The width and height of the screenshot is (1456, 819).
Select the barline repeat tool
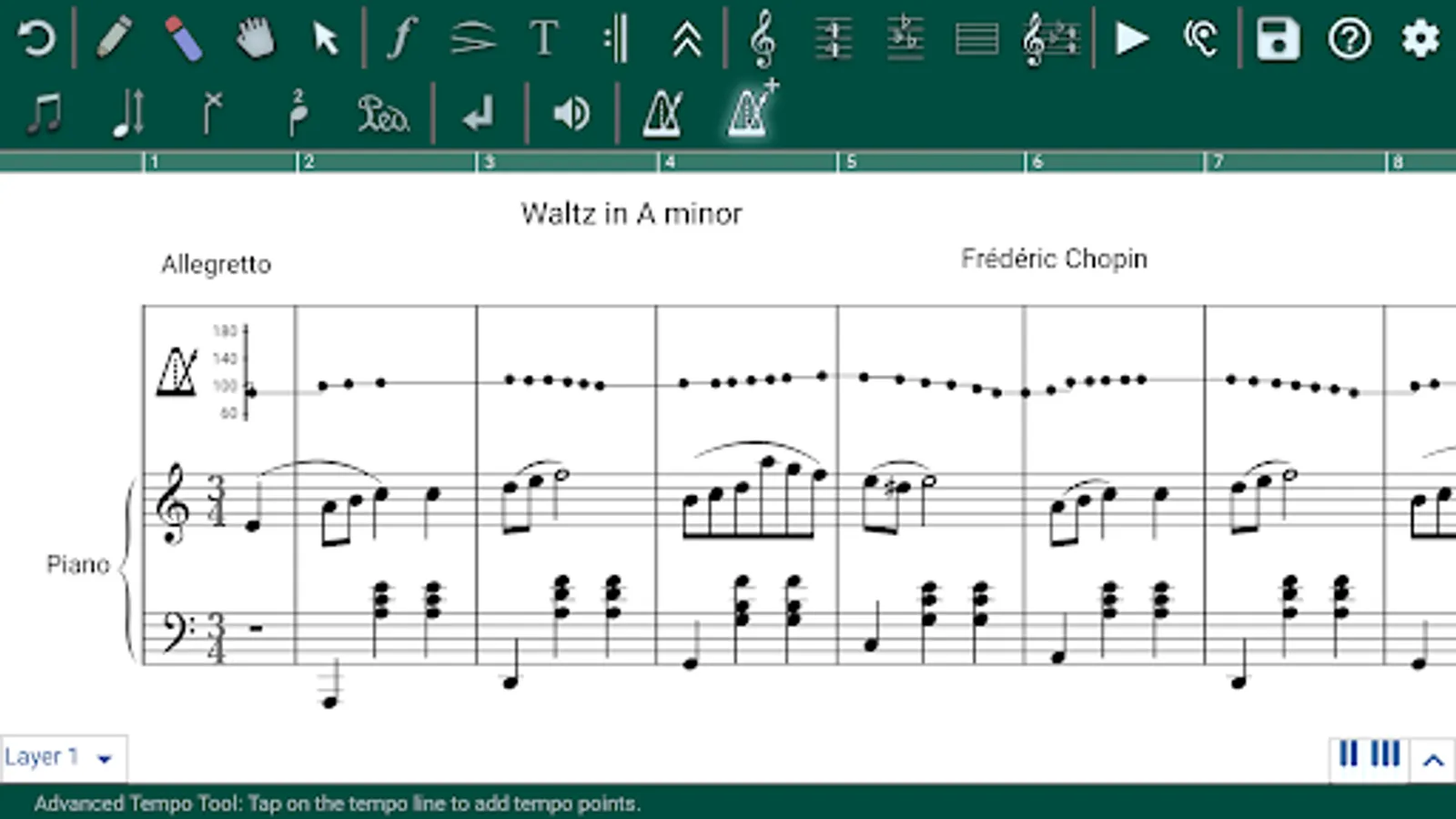(615, 38)
